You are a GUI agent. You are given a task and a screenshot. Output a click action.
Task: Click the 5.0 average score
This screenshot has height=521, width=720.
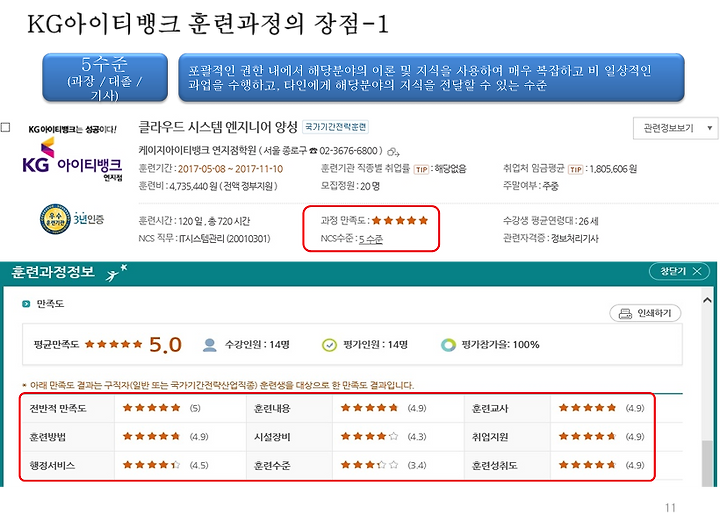165,345
